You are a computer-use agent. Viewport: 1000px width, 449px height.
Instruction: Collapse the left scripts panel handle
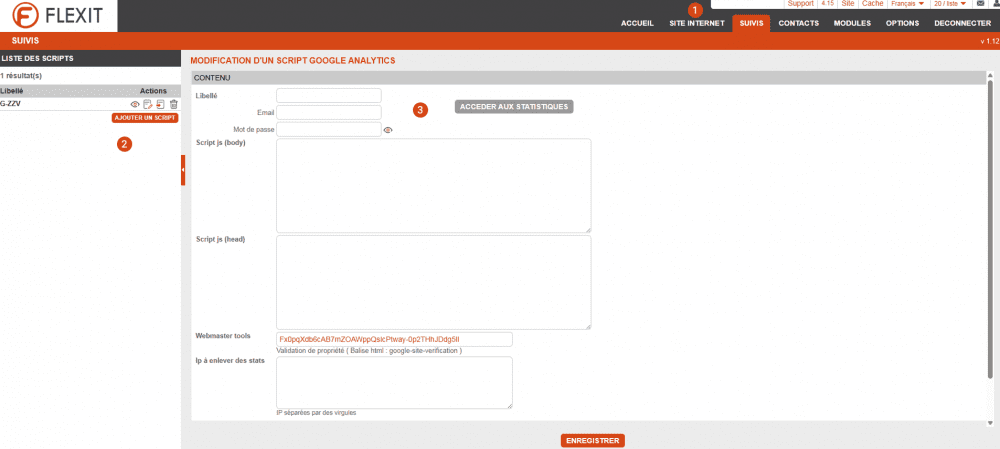(x=182, y=170)
